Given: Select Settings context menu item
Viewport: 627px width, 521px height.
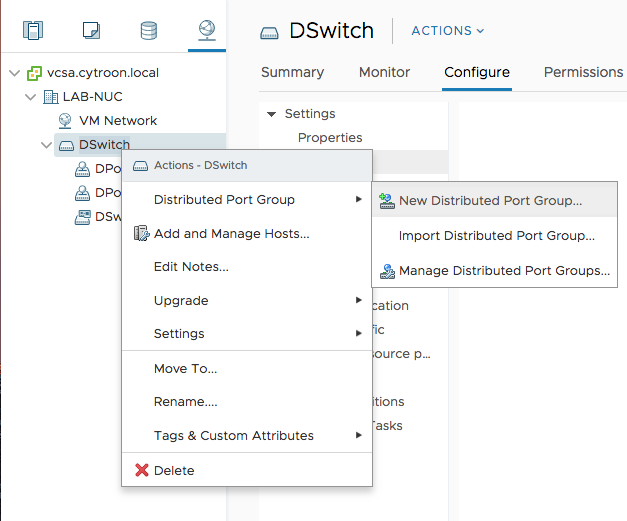Looking at the screenshot, I should pyautogui.click(x=247, y=333).
